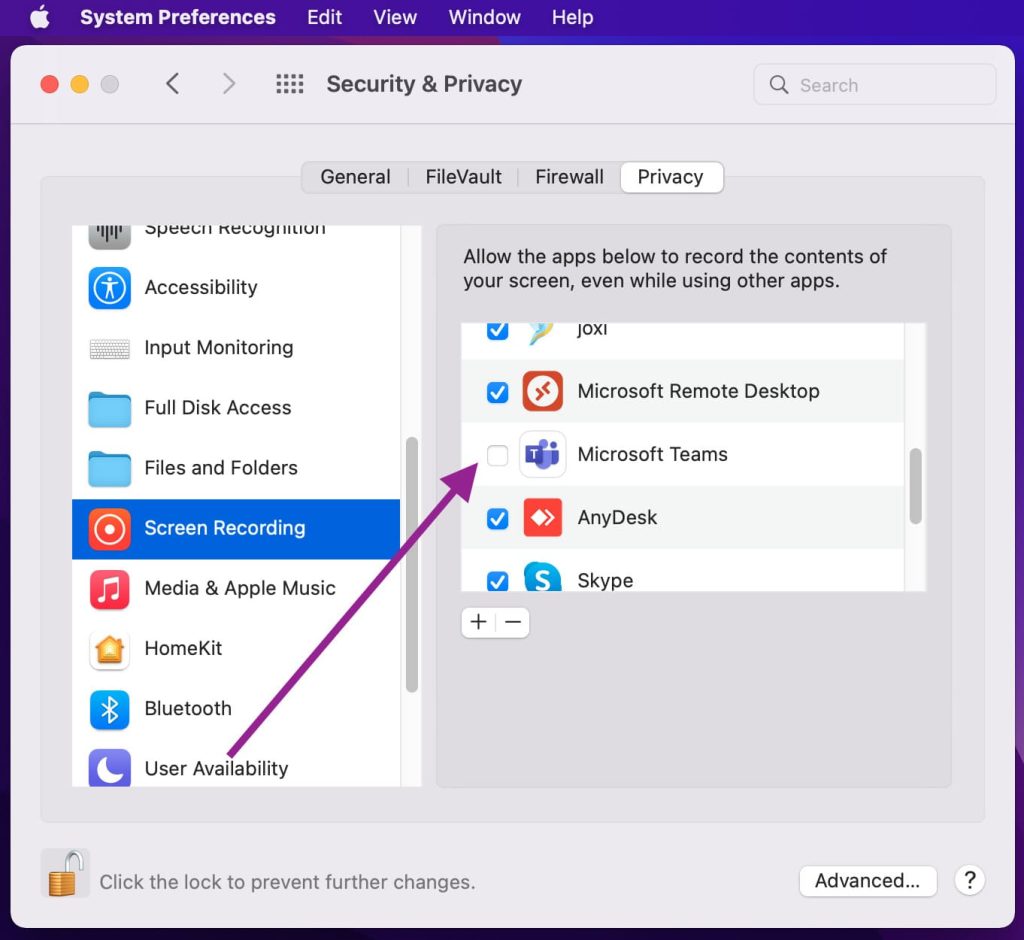Select the AnyDesk name text
Image resolution: width=1024 pixels, height=940 pixels.
pos(617,517)
